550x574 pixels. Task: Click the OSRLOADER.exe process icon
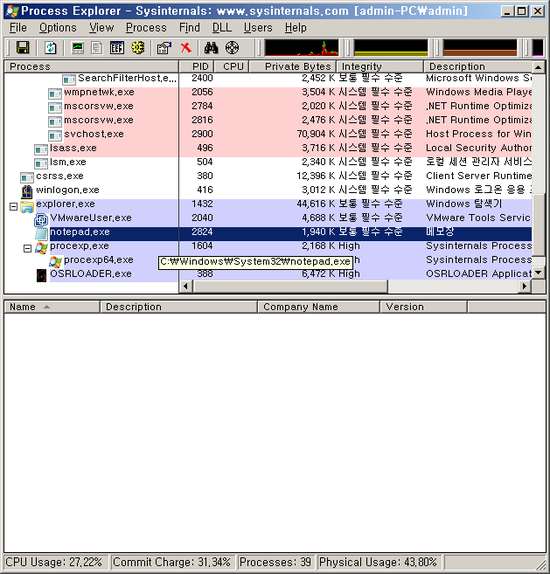point(41,276)
